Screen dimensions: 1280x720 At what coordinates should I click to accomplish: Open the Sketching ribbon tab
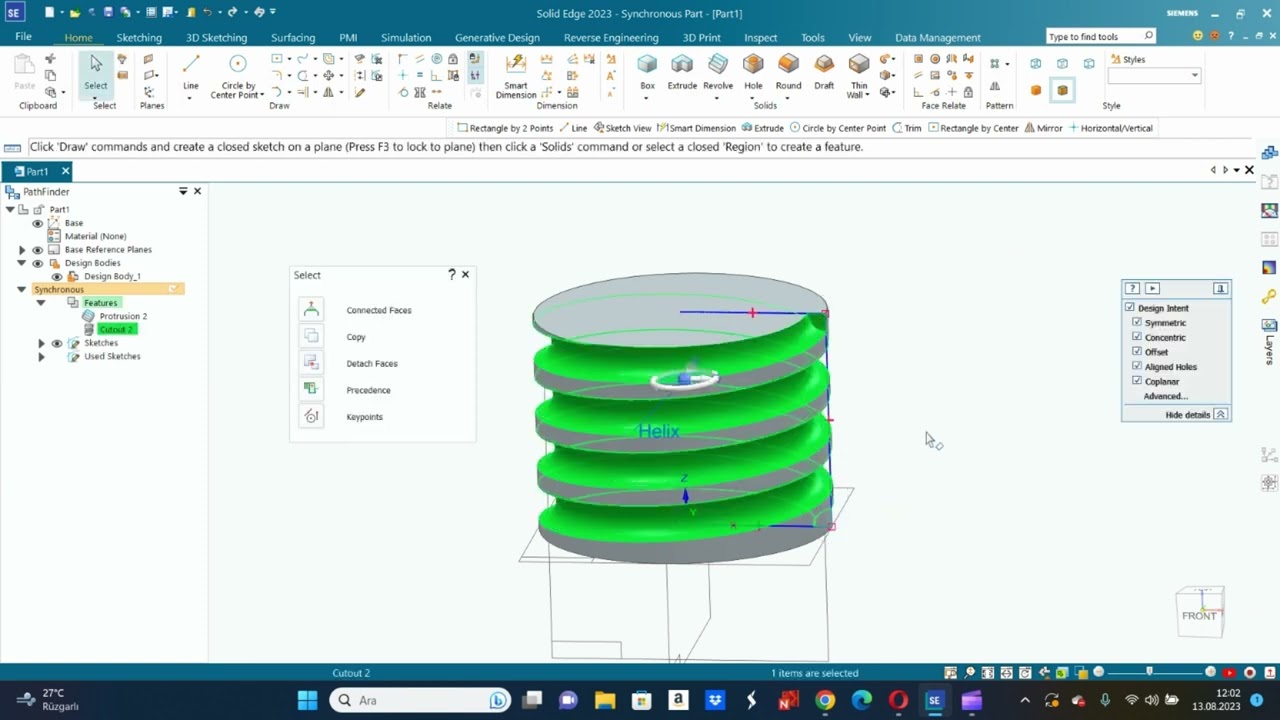[x=139, y=37]
